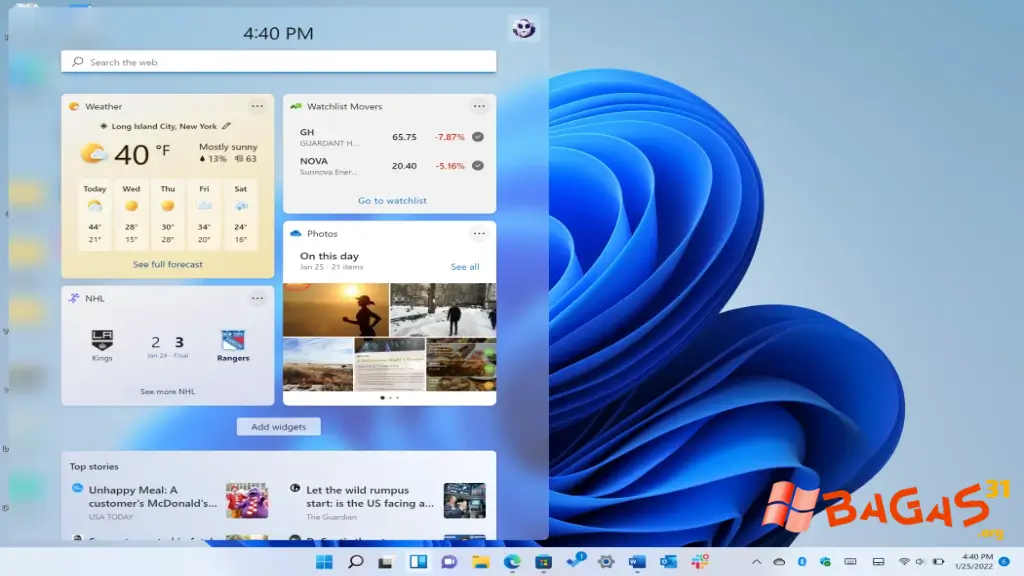Screen dimensions: 1024x576
Task: Open Microsoft Store from taskbar
Action: point(543,562)
